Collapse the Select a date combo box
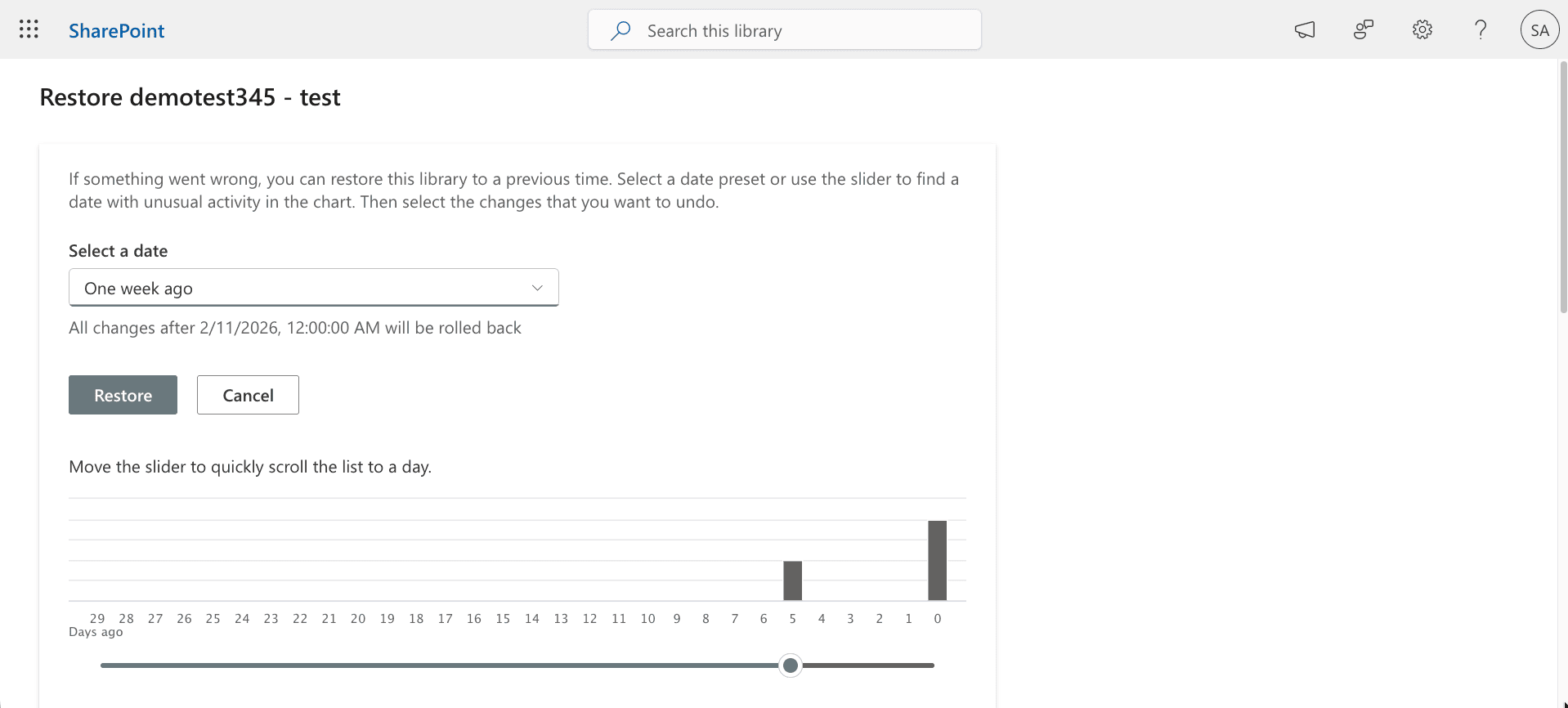This screenshot has width=1568, height=708. click(x=313, y=287)
